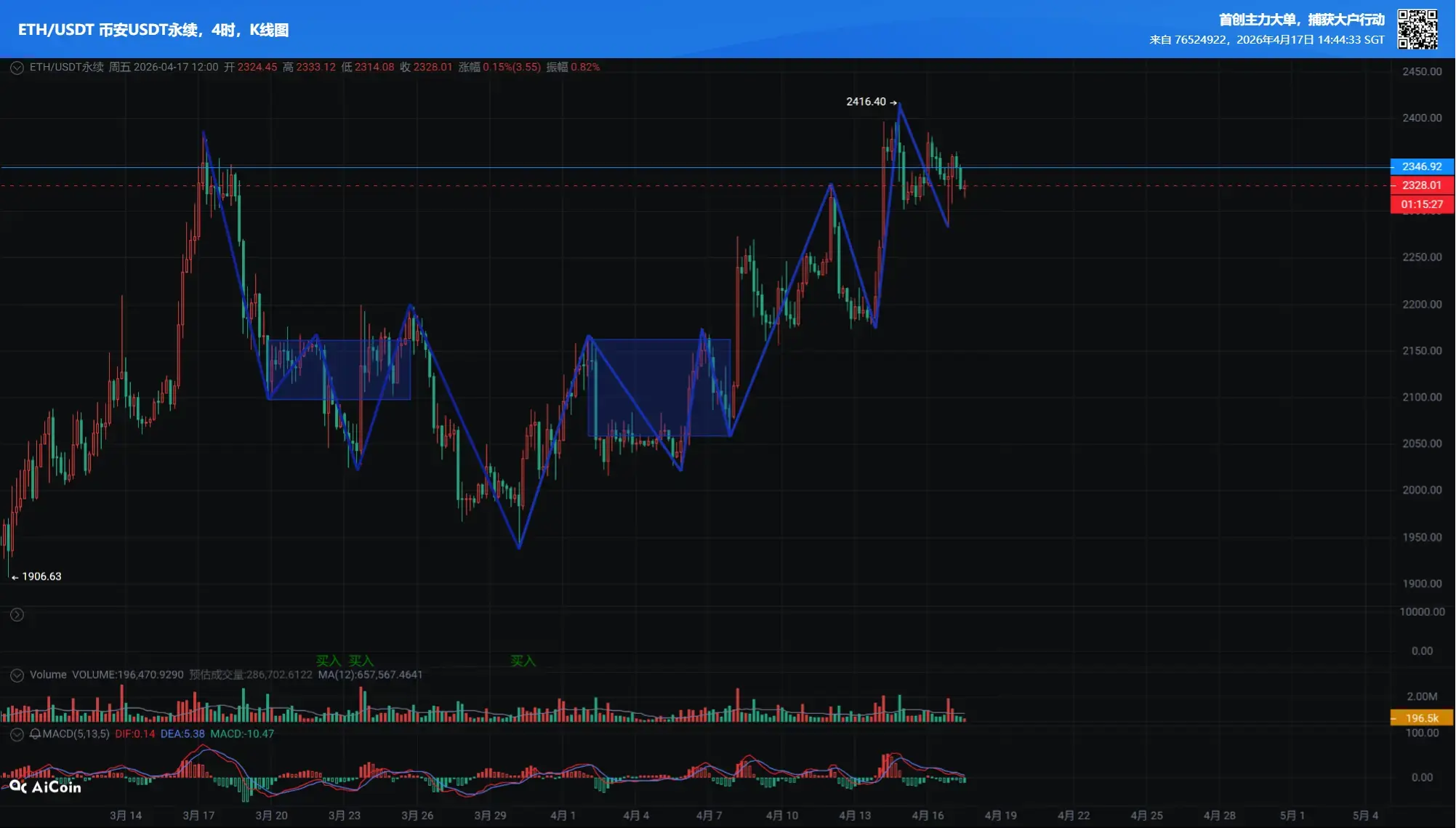
Task: Click the blue 2346.92 price line tag
Action: pyautogui.click(x=1421, y=166)
